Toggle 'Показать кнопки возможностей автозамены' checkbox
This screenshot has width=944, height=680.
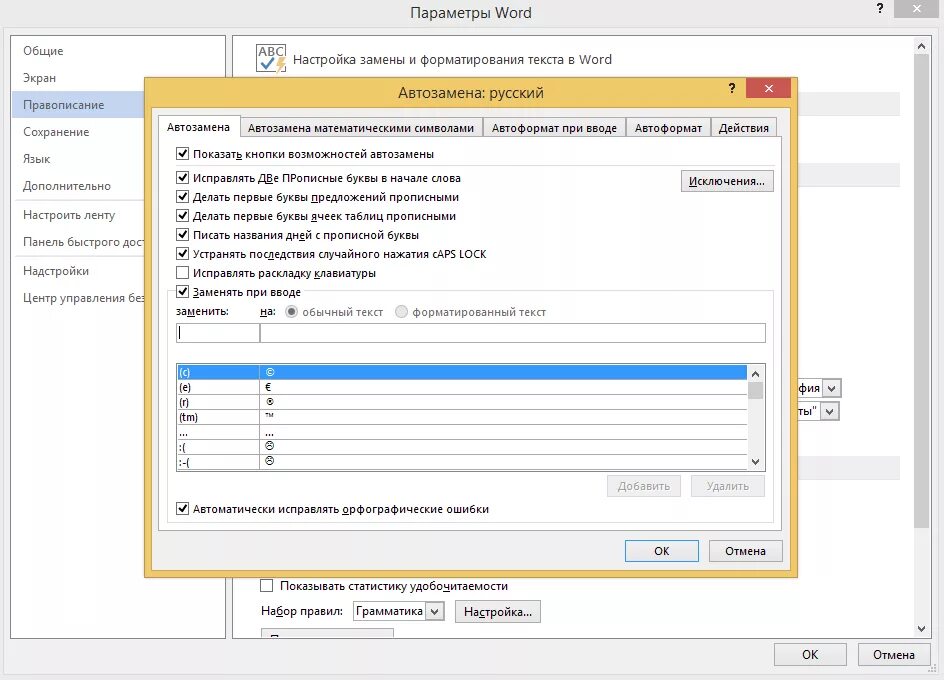click(182, 154)
